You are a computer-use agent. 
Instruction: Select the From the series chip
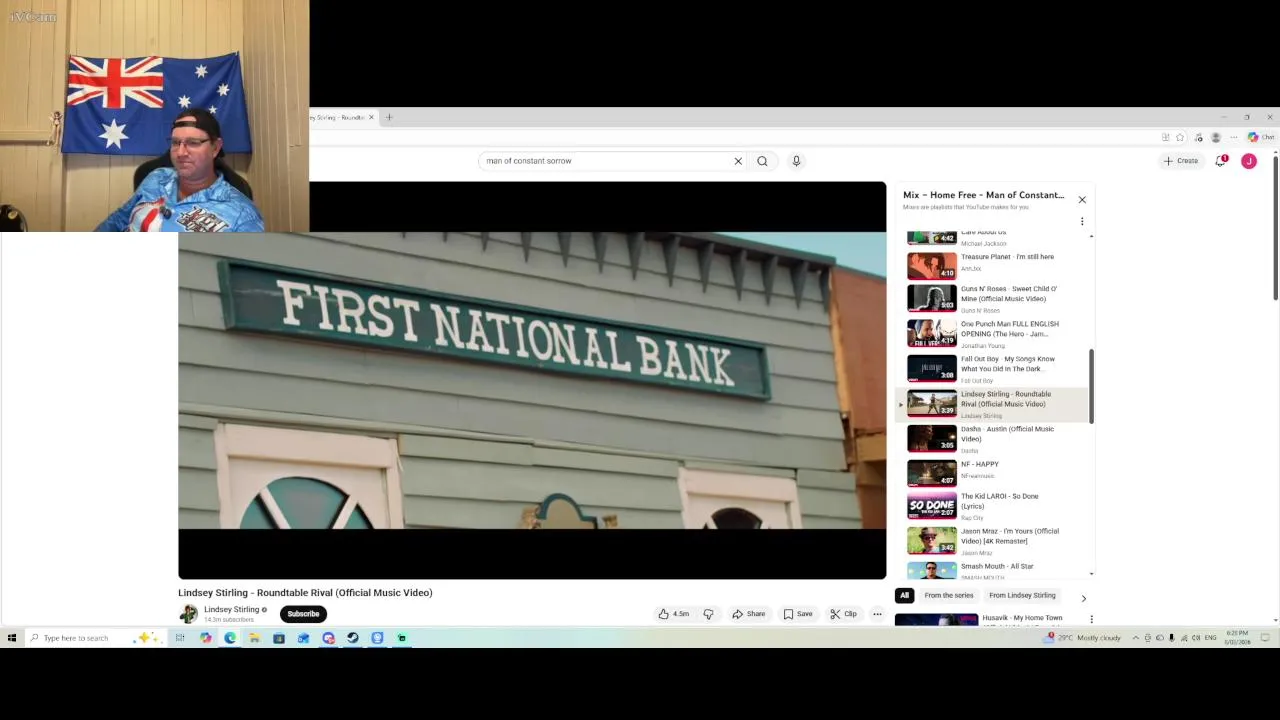pos(949,596)
